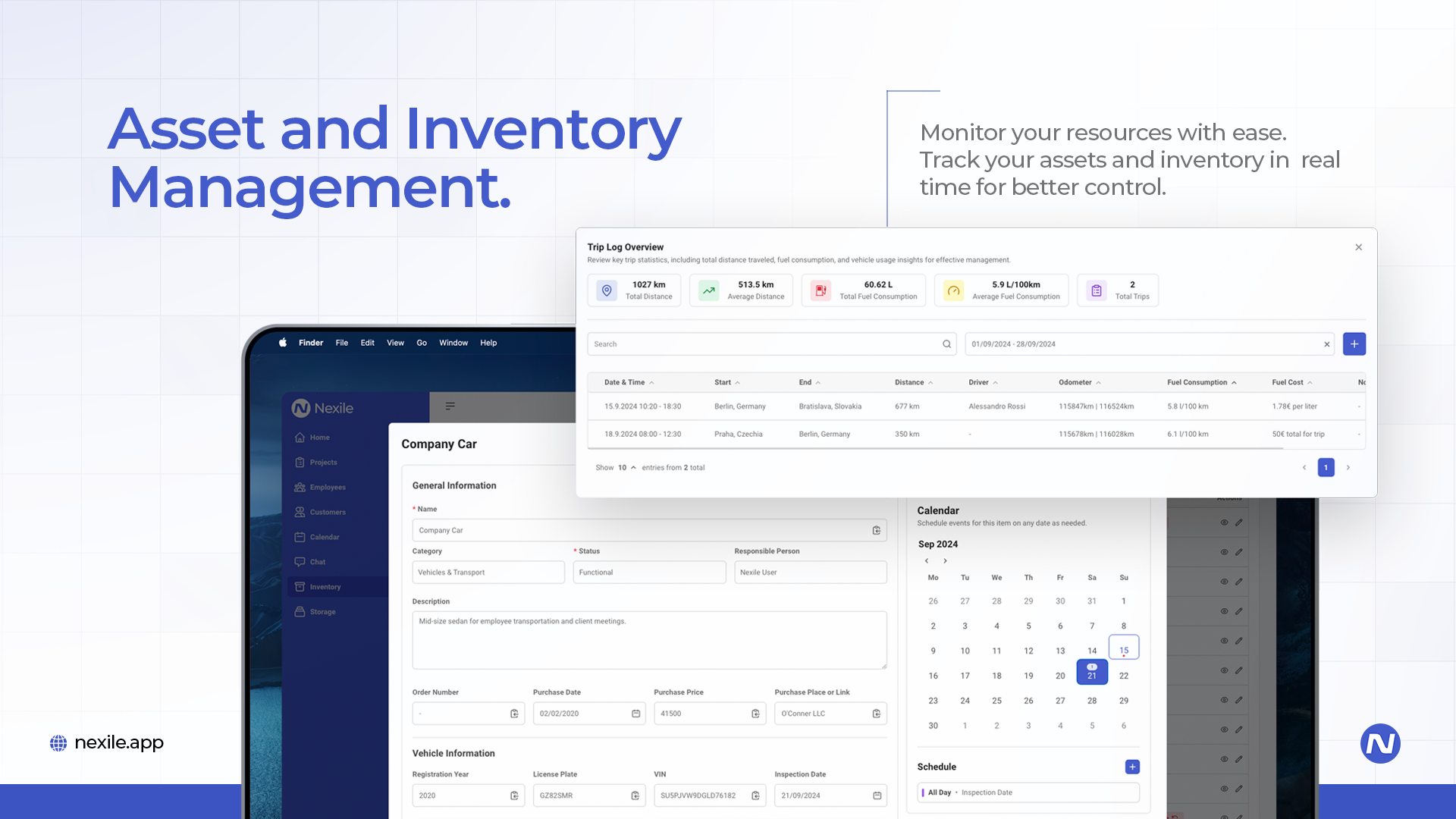This screenshot has height=819, width=1456.
Task: Toggle the sidebar hamburger menu icon
Action: (450, 406)
